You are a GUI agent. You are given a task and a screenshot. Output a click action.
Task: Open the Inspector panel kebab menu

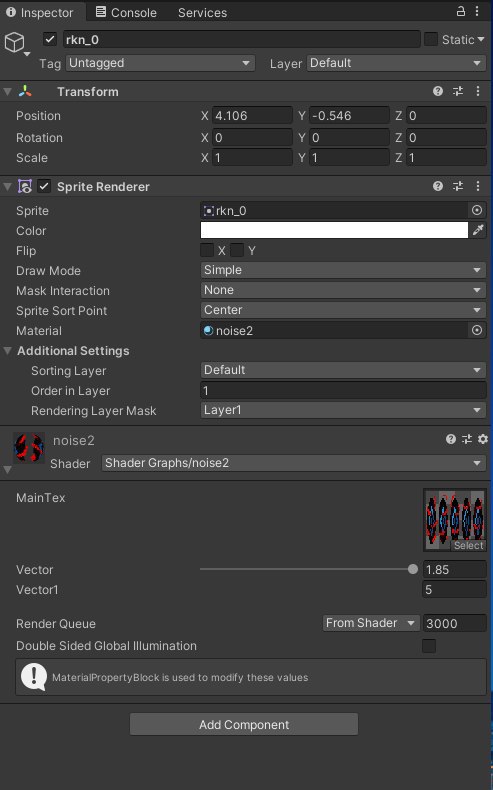click(x=476, y=11)
